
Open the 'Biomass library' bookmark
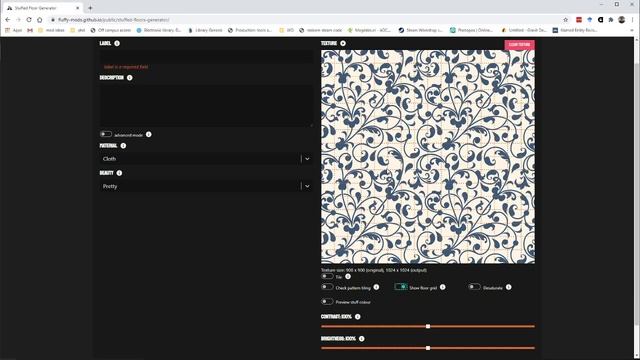pyautogui.click(x=159, y=30)
